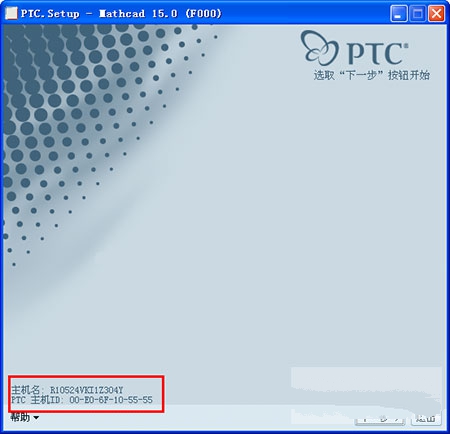Maximize the Mathcad setup window

[417, 13]
